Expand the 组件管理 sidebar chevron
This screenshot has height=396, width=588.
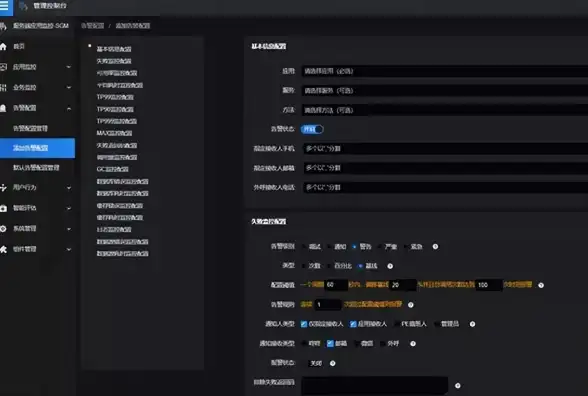click(69, 249)
